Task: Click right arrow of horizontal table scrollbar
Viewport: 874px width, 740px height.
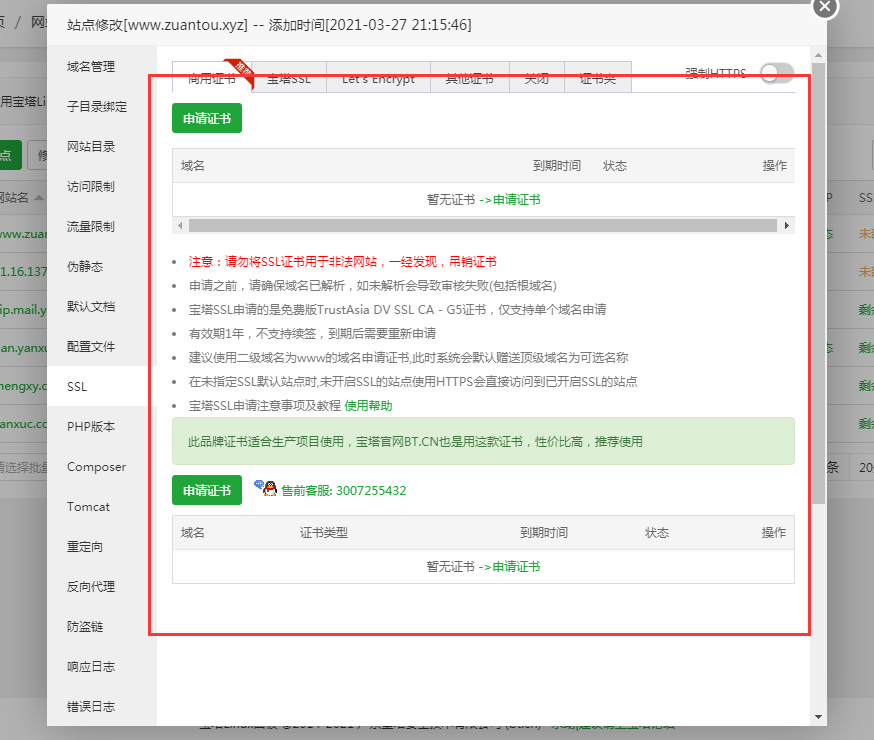Action: coord(786,226)
